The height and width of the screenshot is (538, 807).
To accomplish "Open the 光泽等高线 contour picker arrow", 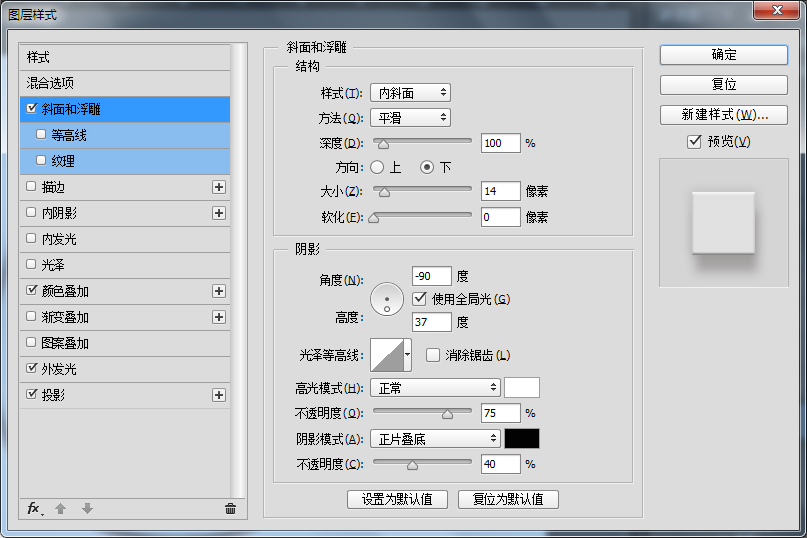I will [408, 355].
